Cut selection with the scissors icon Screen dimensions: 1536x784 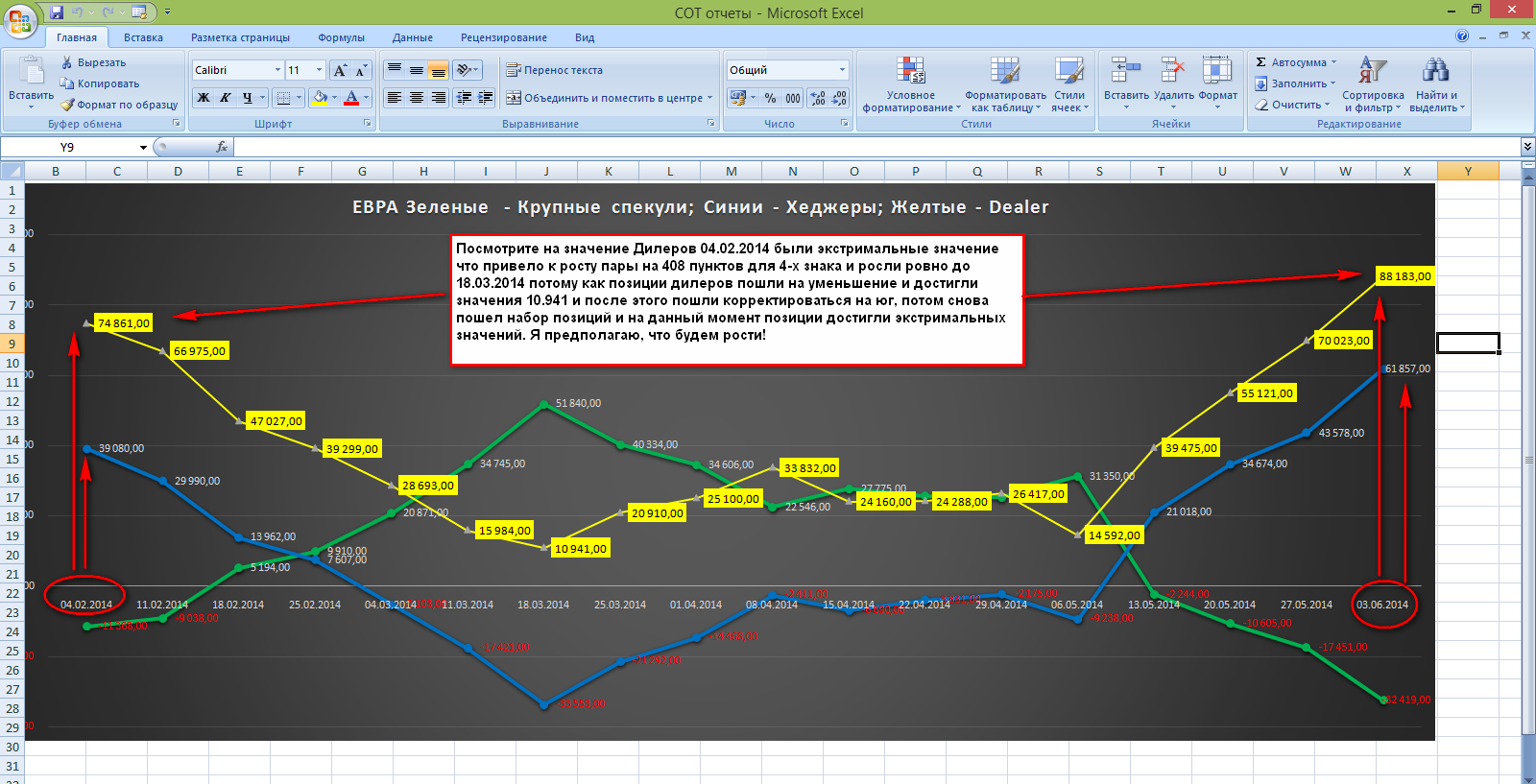67,62
